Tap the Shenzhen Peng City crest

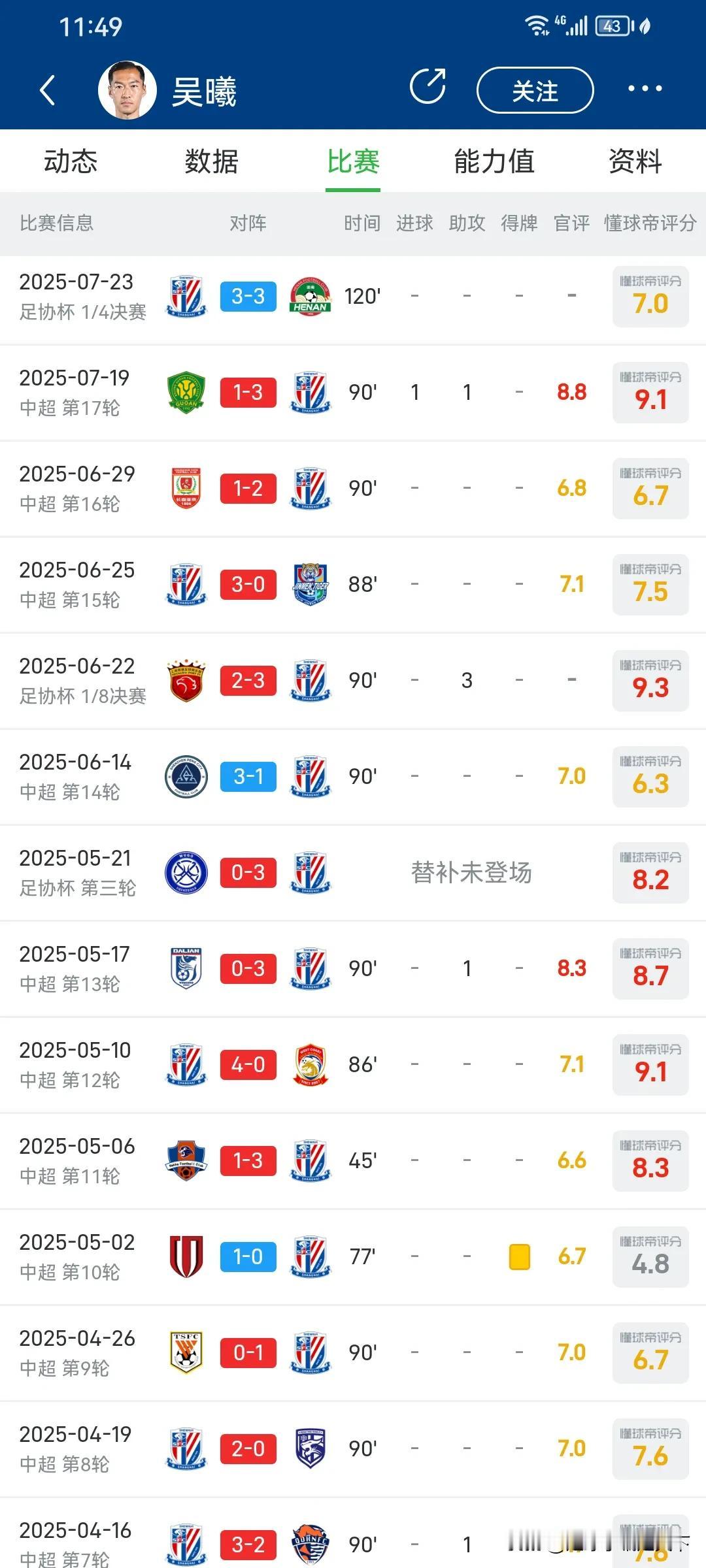[x=186, y=777]
